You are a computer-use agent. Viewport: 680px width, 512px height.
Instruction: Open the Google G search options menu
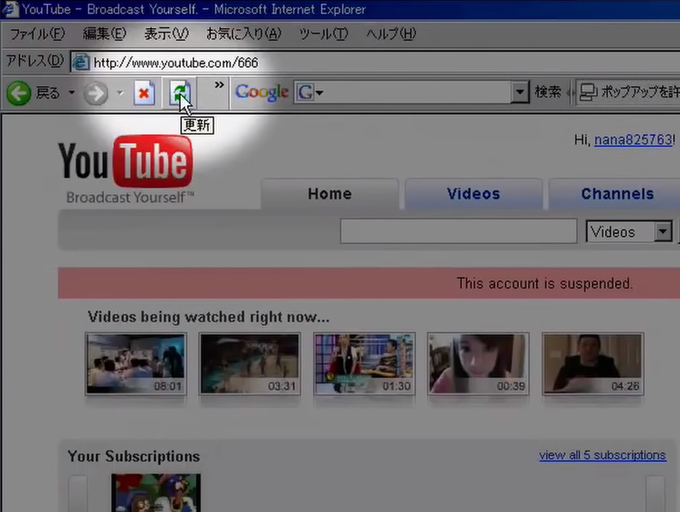(309, 92)
